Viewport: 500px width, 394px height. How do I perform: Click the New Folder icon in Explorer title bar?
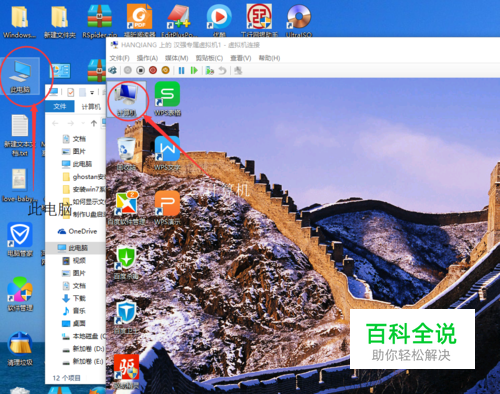[x=82, y=92]
